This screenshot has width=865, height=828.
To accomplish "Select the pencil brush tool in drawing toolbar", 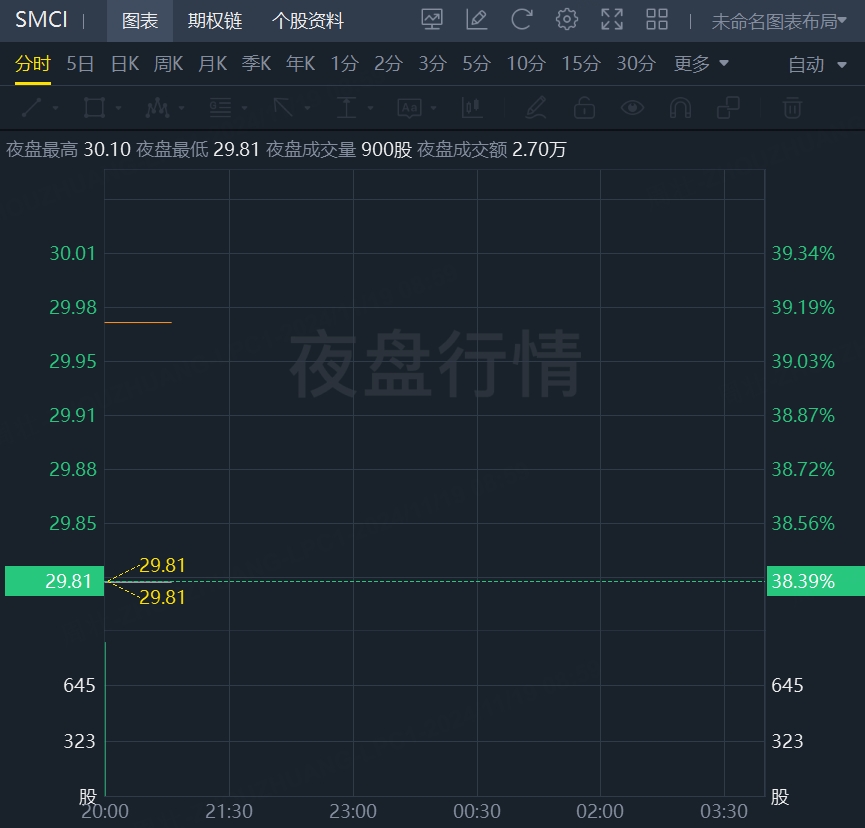I will (x=536, y=108).
